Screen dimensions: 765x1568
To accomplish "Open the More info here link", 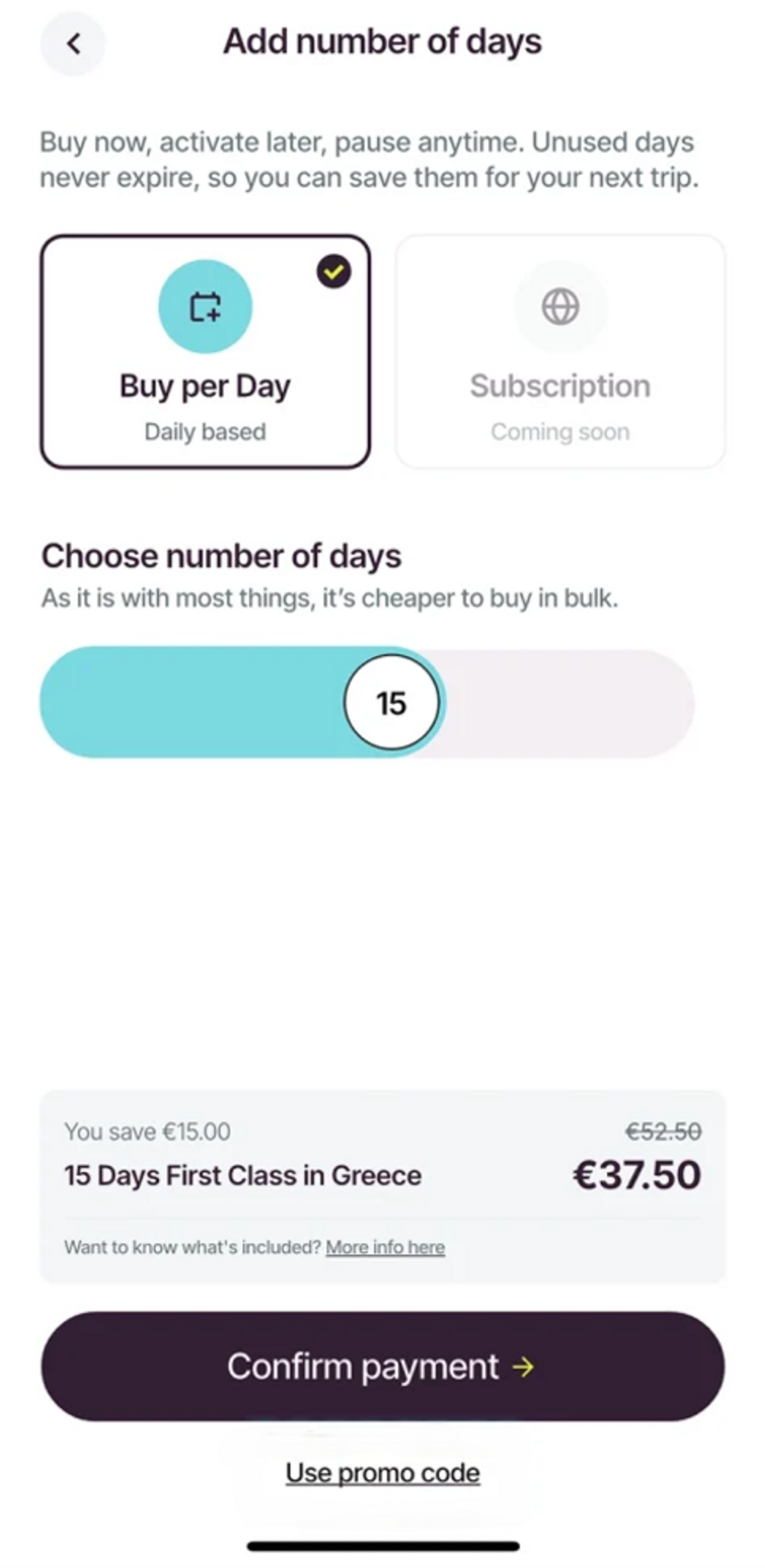I will [385, 1248].
